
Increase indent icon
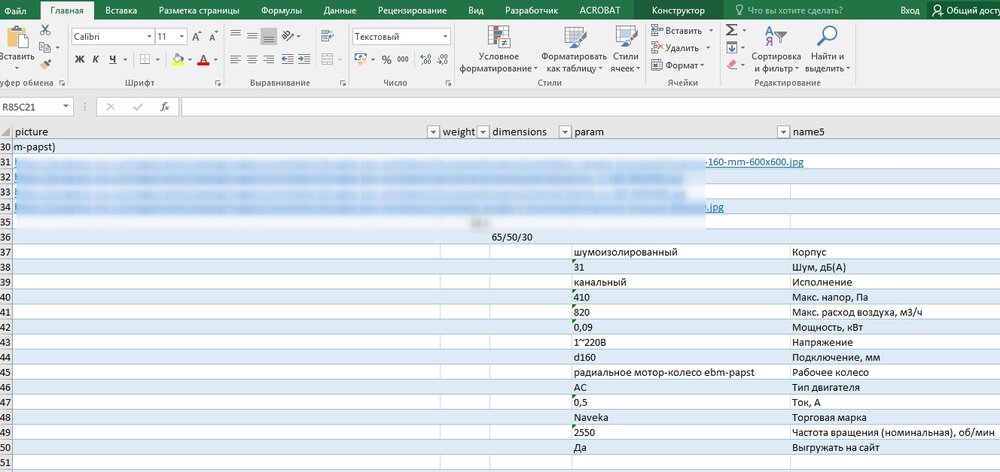coord(304,59)
